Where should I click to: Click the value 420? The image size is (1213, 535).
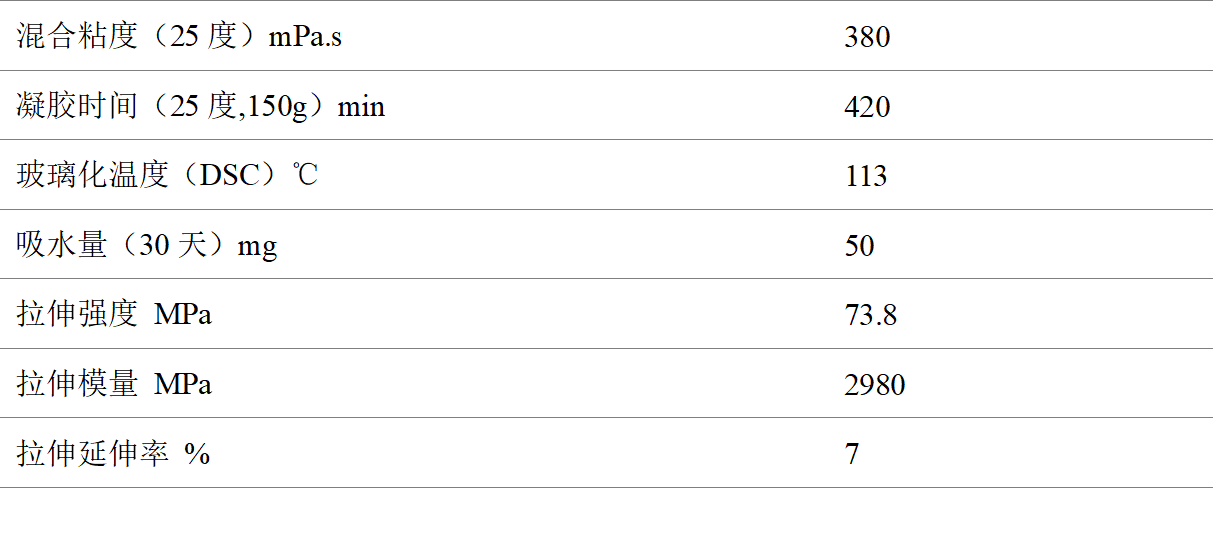[866, 106]
